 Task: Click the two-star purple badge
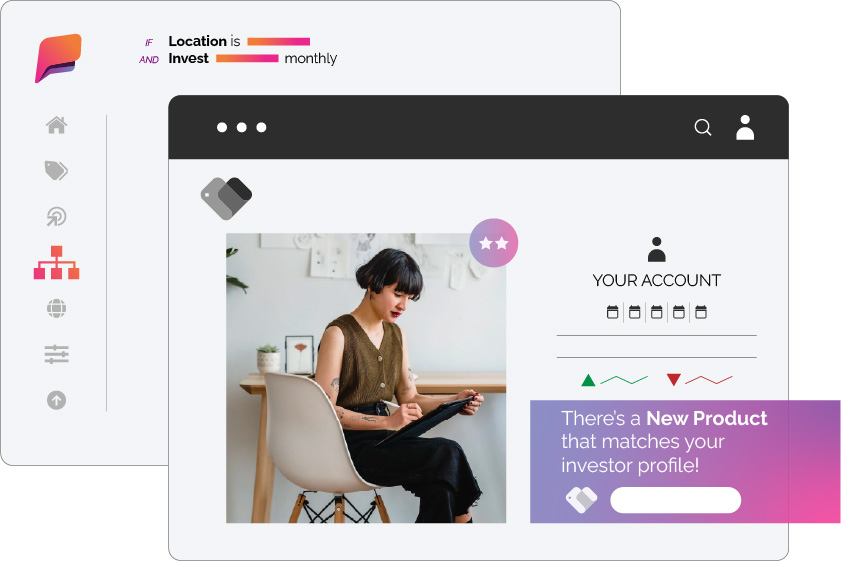[493, 243]
